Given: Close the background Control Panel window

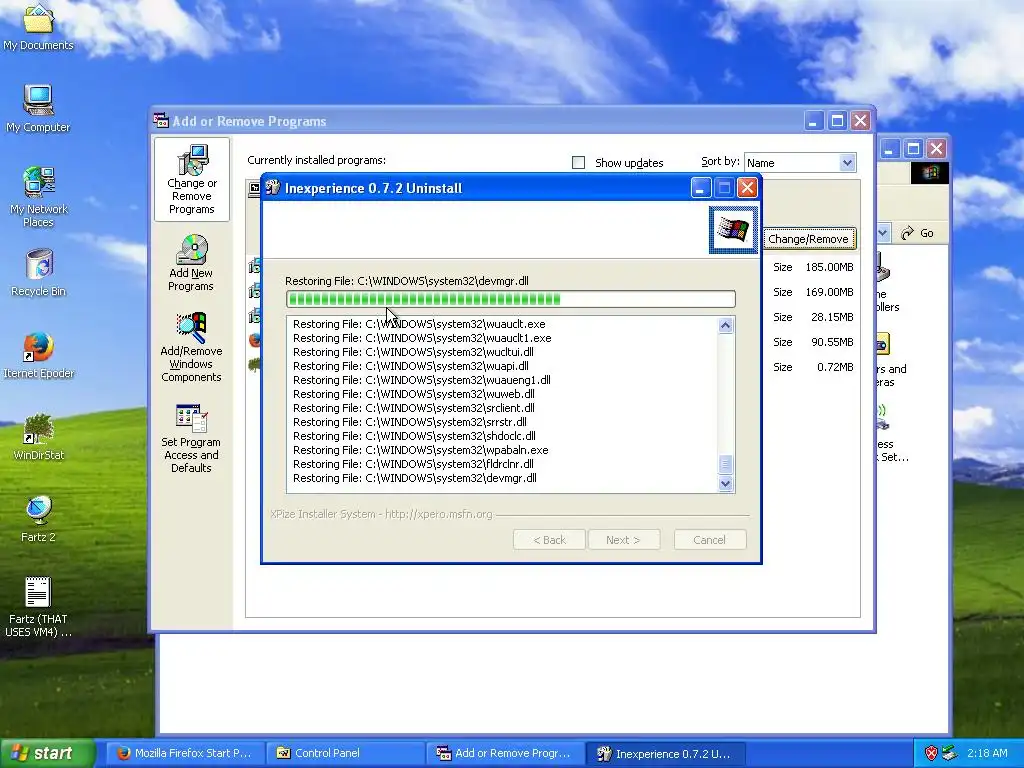Looking at the screenshot, I should [x=936, y=149].
